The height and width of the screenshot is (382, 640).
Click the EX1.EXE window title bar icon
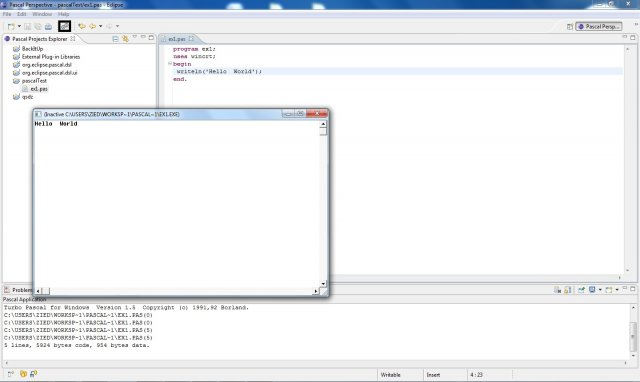(x=38, y=114)
